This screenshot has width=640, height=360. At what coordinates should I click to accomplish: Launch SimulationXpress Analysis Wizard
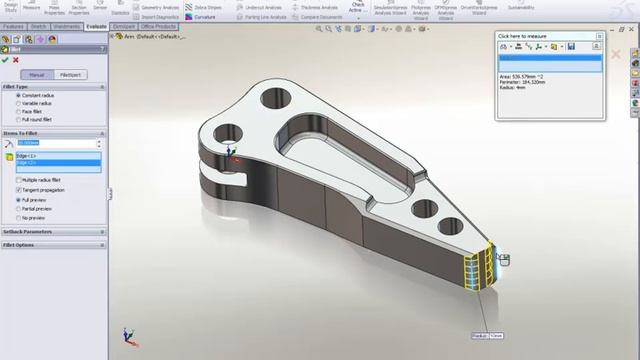pyautogui.click(x=390, y=8)
